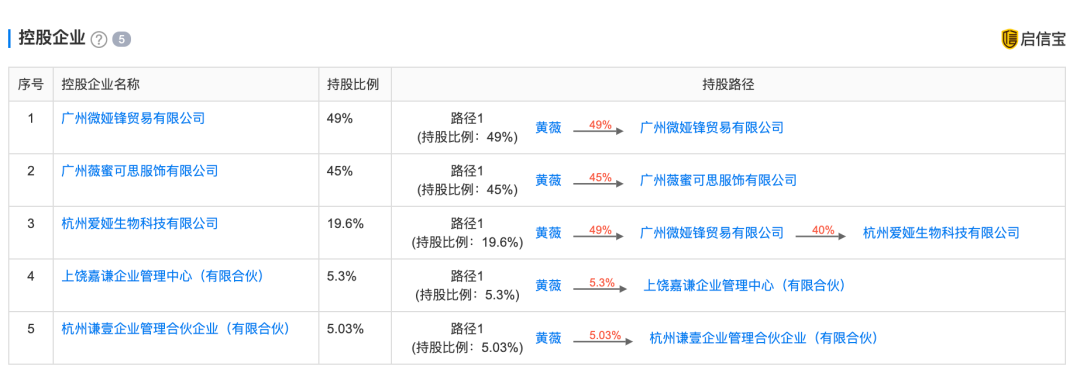The height and width of the screenshot is (387, 1080).
Task: Click 广州微娅锋贸易有限公司 in row 3 path
Action: point(712,233)
